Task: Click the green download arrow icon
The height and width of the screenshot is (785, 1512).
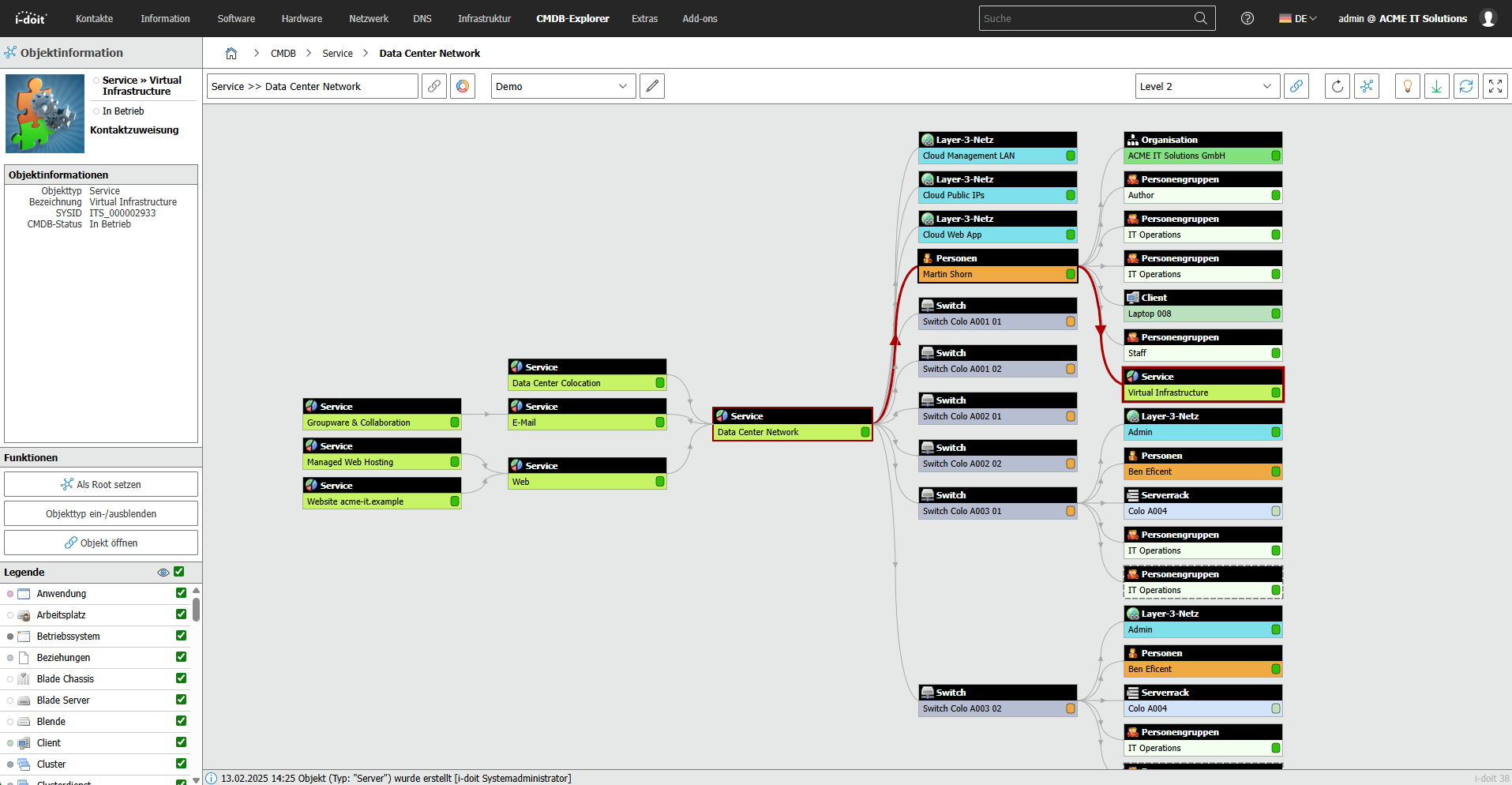Action: point(1436,87)
